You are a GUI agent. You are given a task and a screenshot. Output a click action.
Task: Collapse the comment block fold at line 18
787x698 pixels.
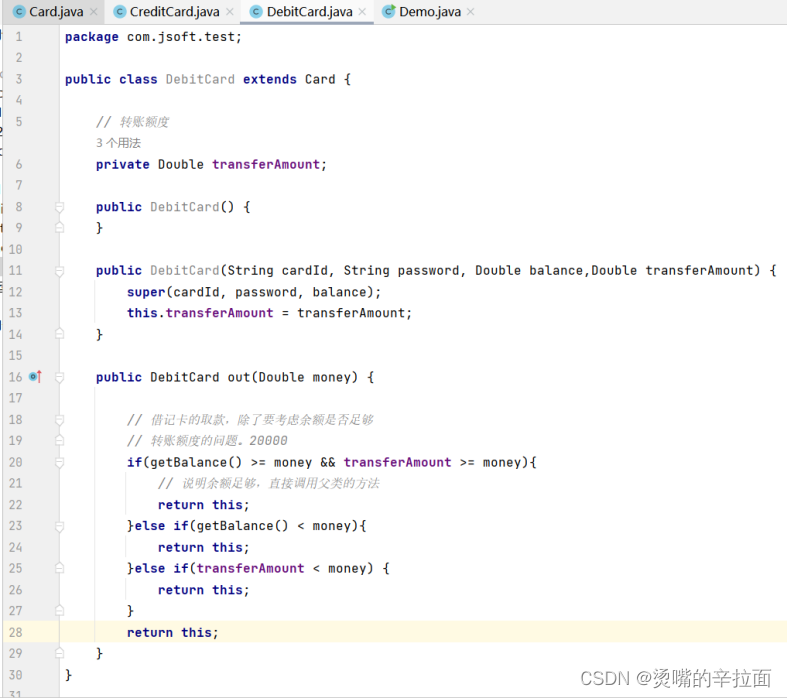59,420
